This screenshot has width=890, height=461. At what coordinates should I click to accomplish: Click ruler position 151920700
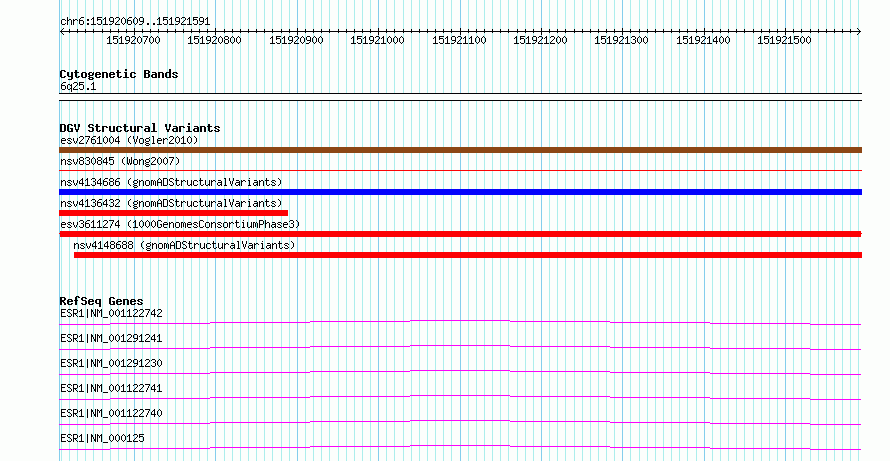(133, 40)
